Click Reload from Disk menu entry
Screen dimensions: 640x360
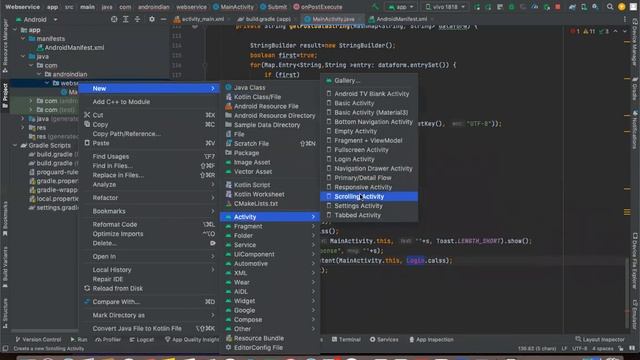[x=149, y=289]
